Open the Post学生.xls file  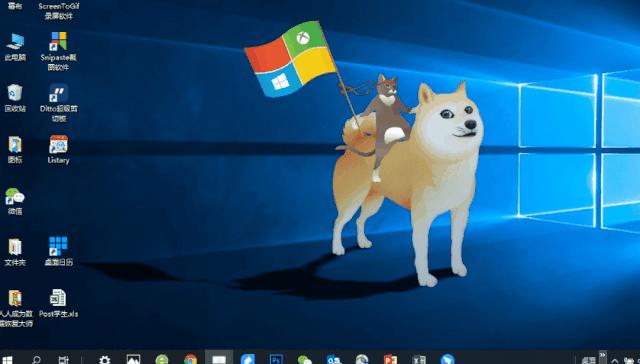click(x=58, y=303)
